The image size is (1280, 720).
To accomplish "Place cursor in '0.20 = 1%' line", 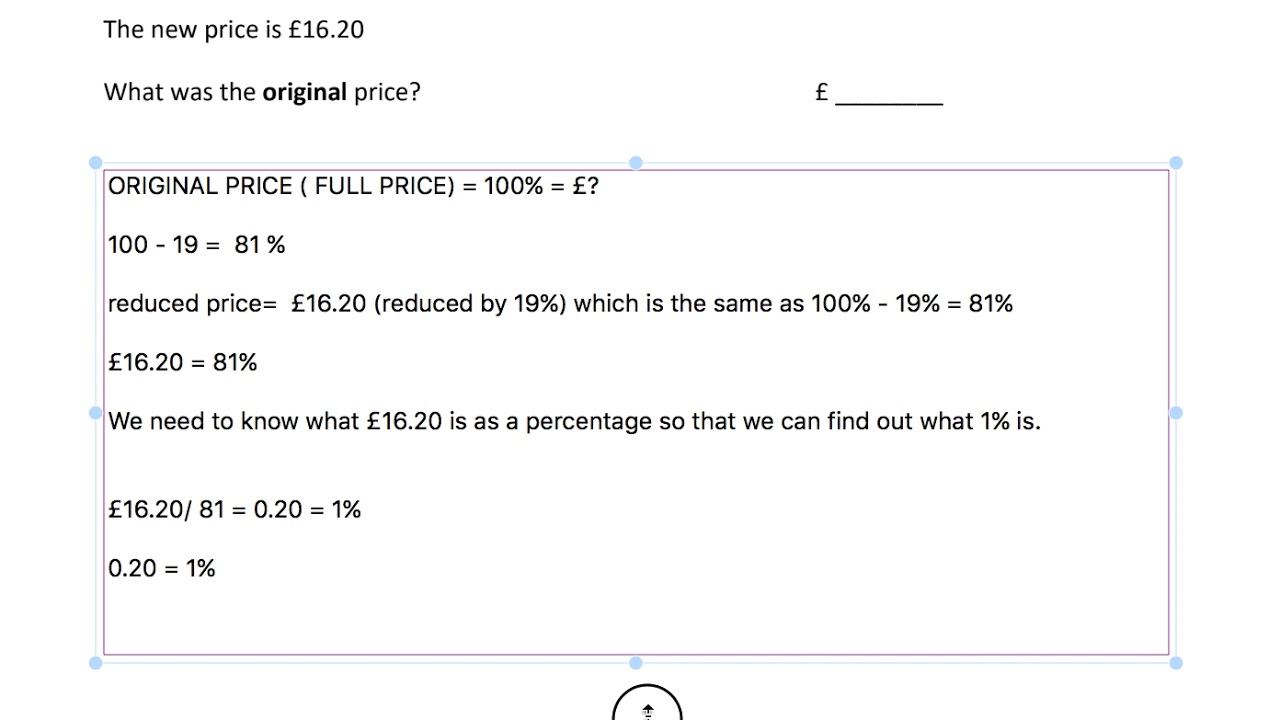I will coord(162,568).
